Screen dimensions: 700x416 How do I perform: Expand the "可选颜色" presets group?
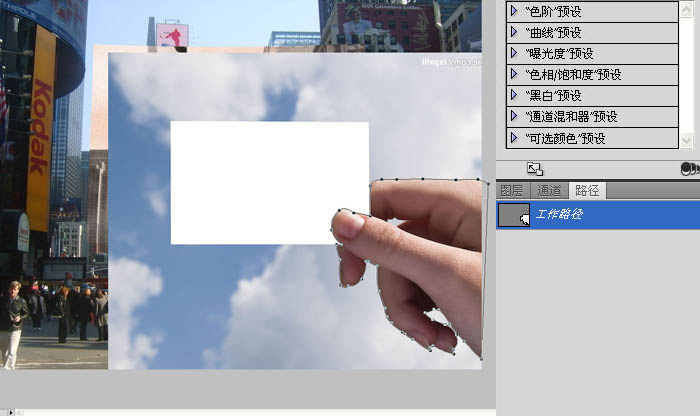pos(514,138)
